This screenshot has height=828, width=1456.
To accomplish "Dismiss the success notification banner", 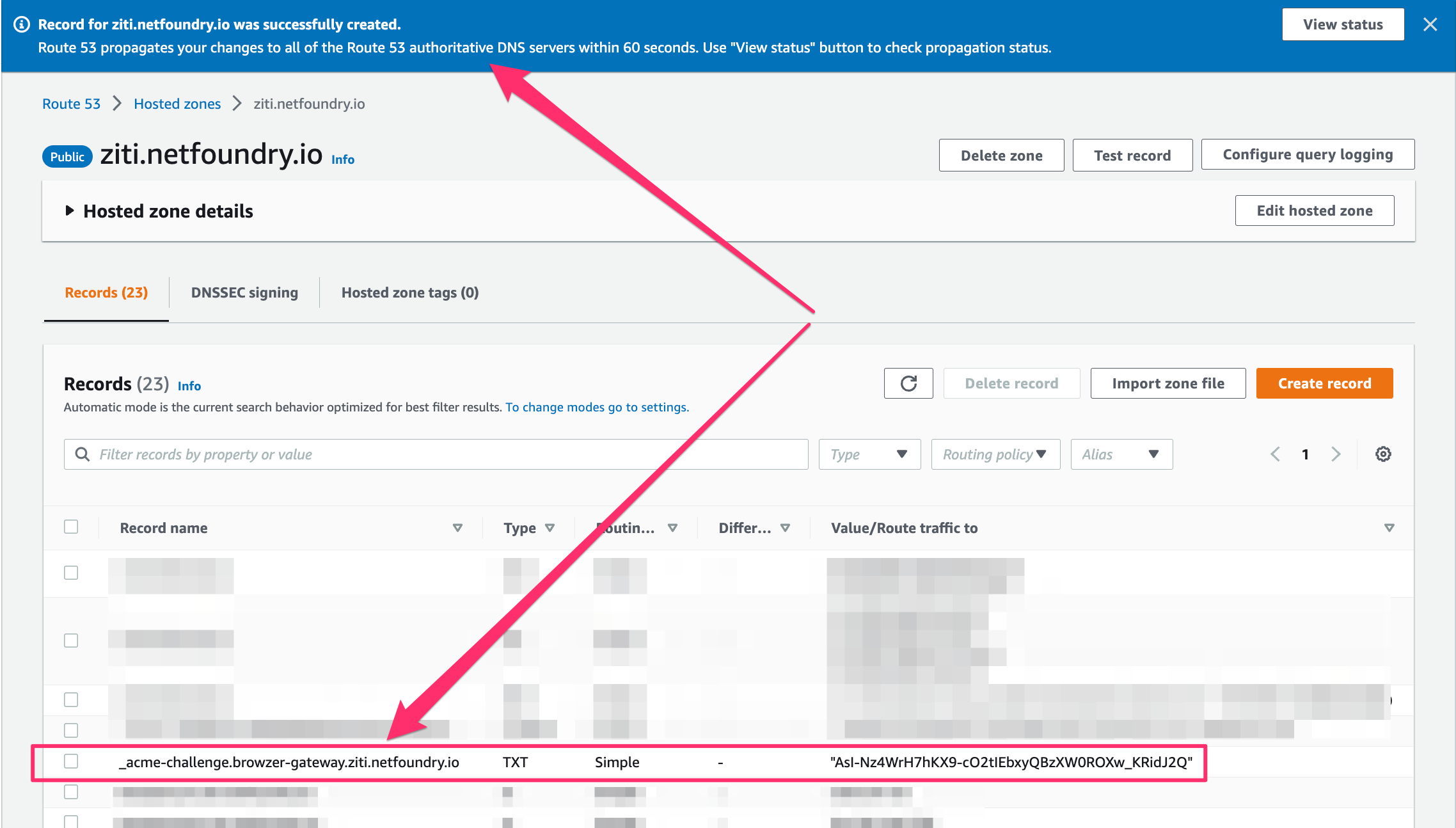I will point(1430,24).
